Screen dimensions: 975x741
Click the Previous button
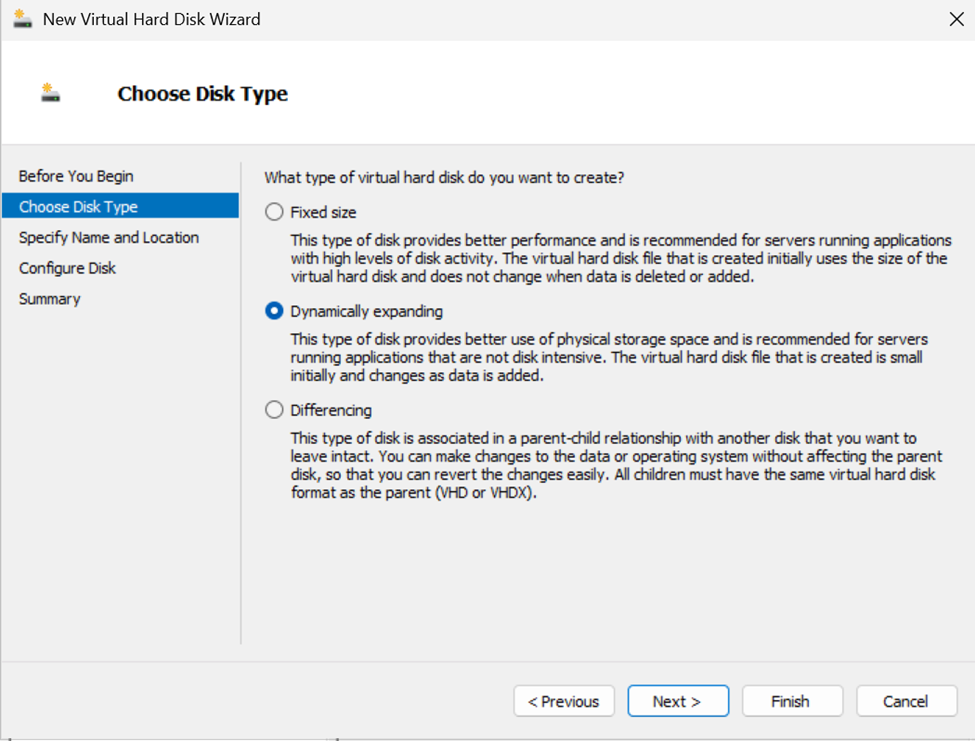564,701
